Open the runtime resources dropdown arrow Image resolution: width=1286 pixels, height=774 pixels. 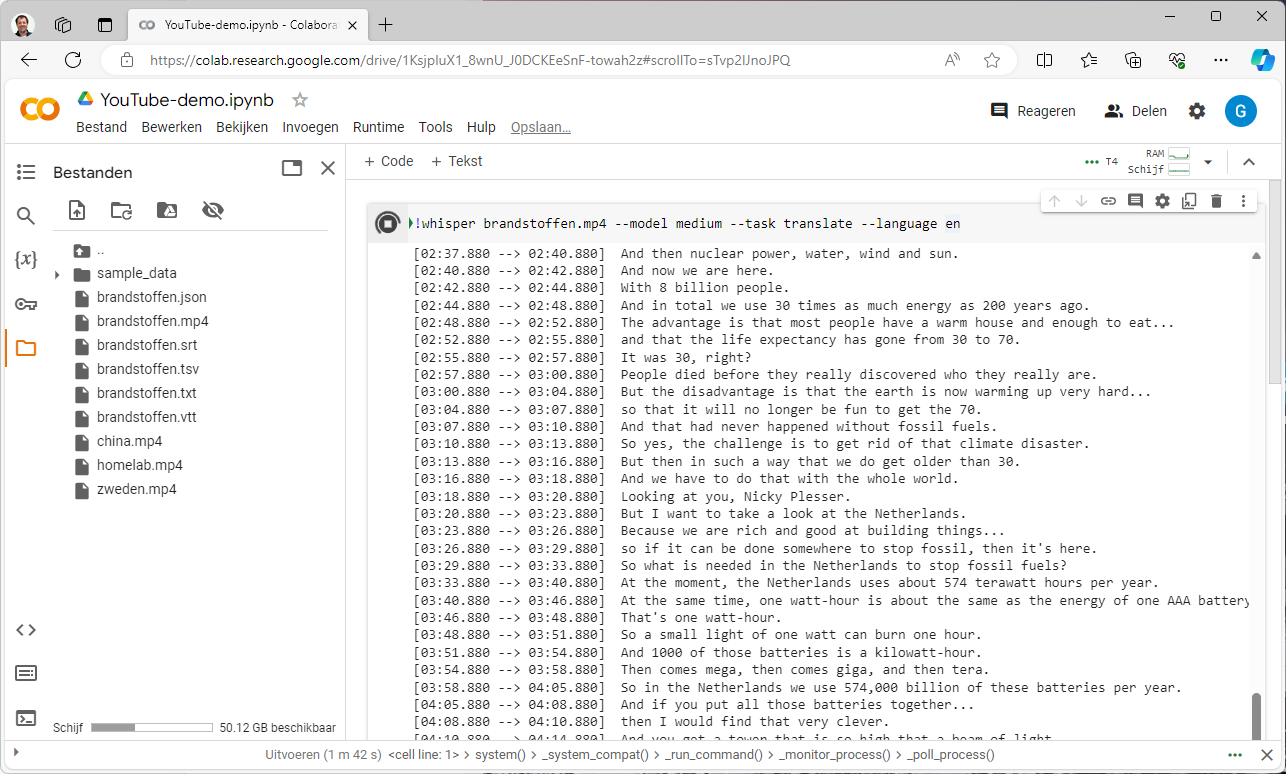coord(1208,162)
